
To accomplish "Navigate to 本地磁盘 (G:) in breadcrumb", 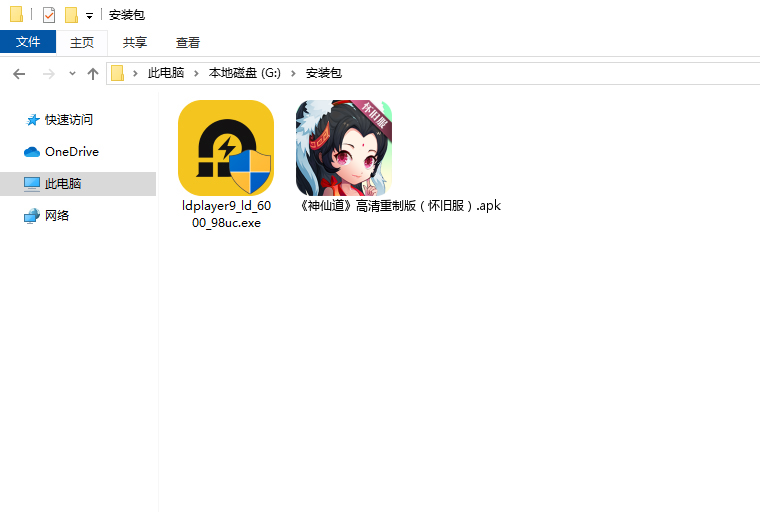I will (245, 73).
